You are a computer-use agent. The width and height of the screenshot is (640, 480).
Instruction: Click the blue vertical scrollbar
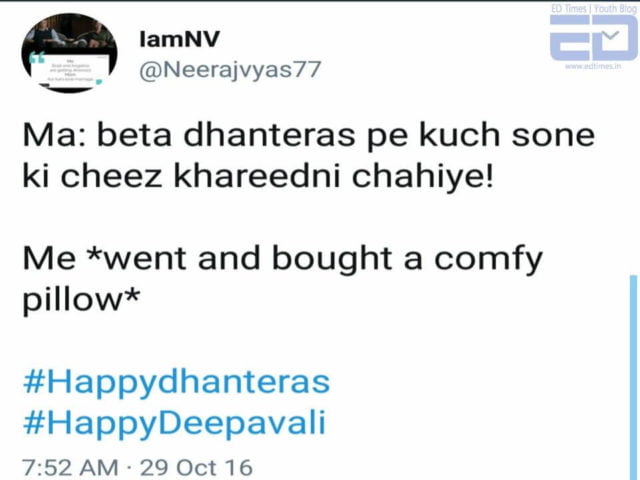click(x=633, y=378)
